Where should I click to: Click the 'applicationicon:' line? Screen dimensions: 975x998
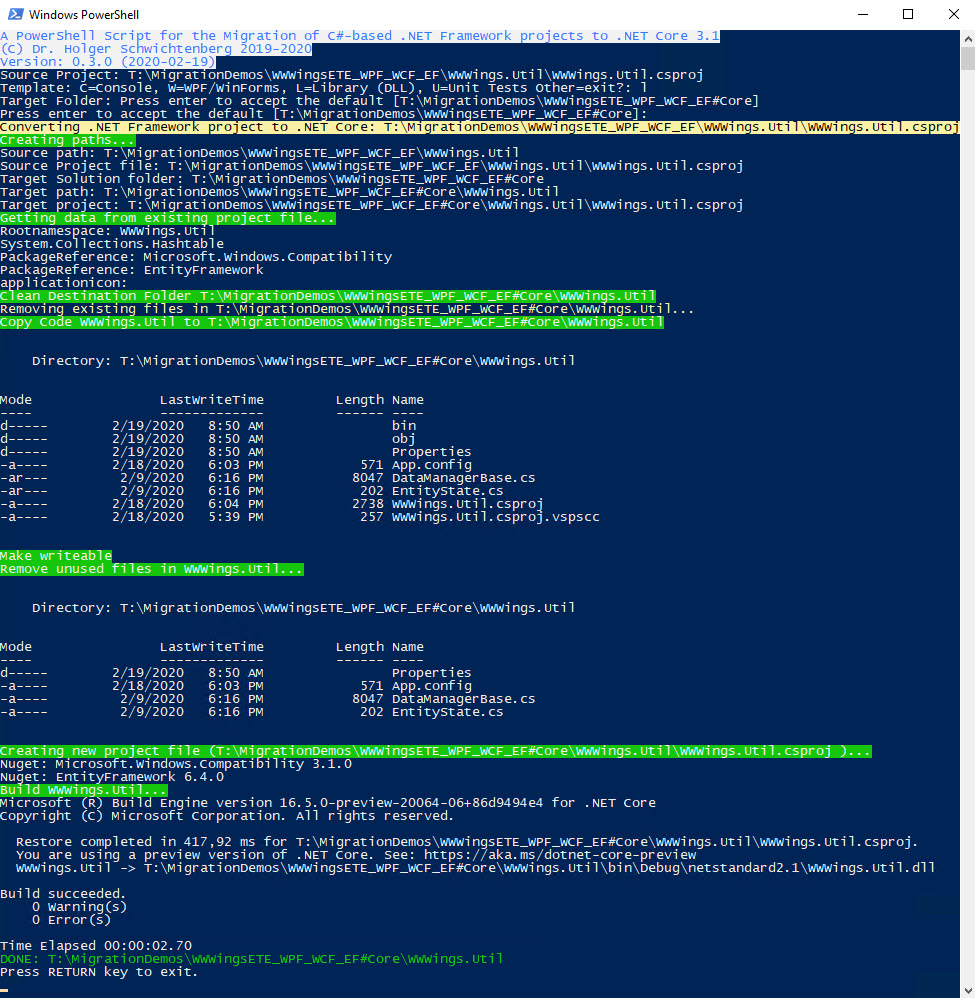coord(64,283)
